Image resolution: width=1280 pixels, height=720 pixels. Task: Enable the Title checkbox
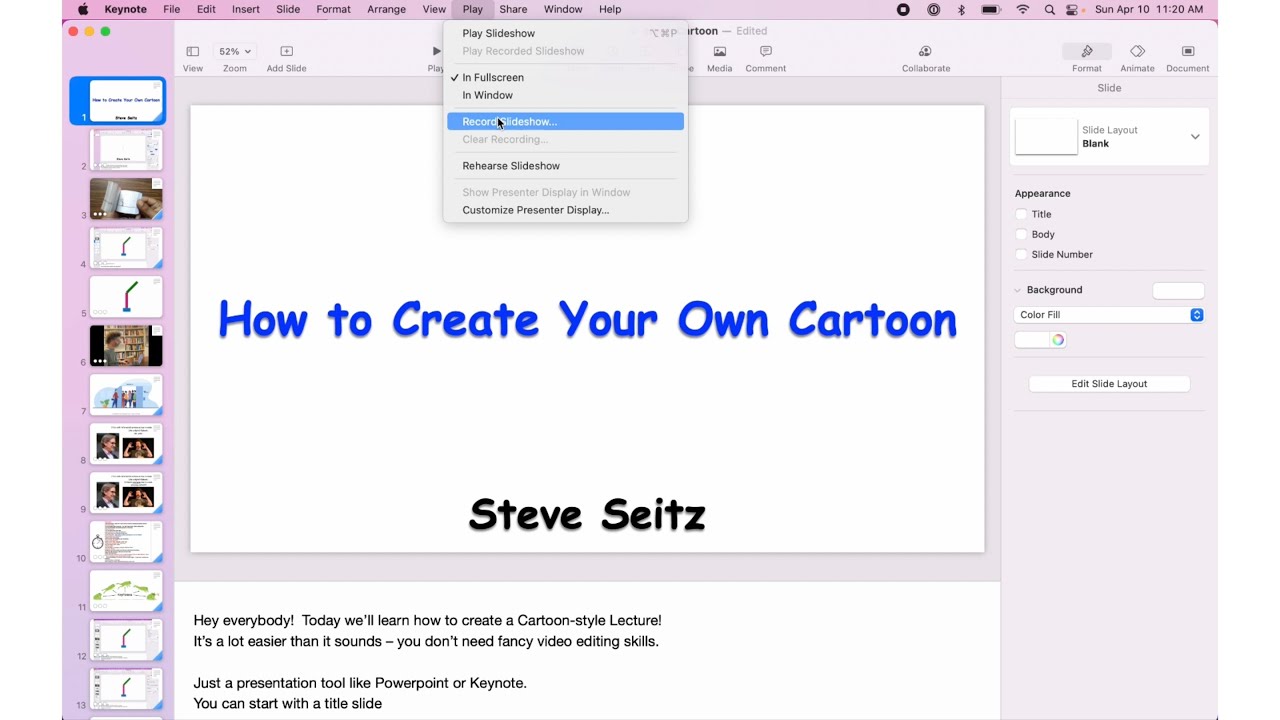click(x=1021, y=214)
